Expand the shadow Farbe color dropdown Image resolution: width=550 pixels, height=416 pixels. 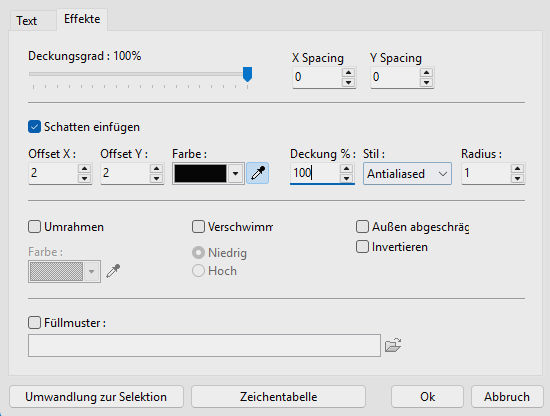235,173
